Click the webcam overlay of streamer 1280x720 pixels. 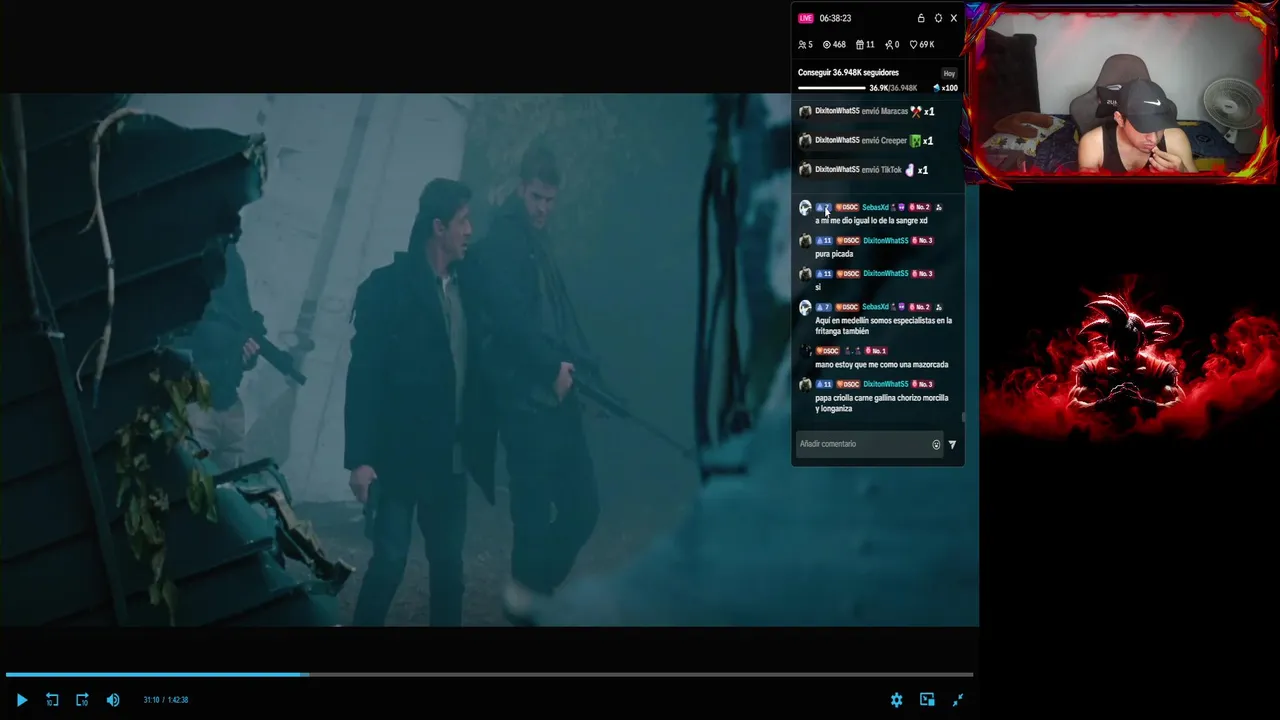[x=1120, y=93]
